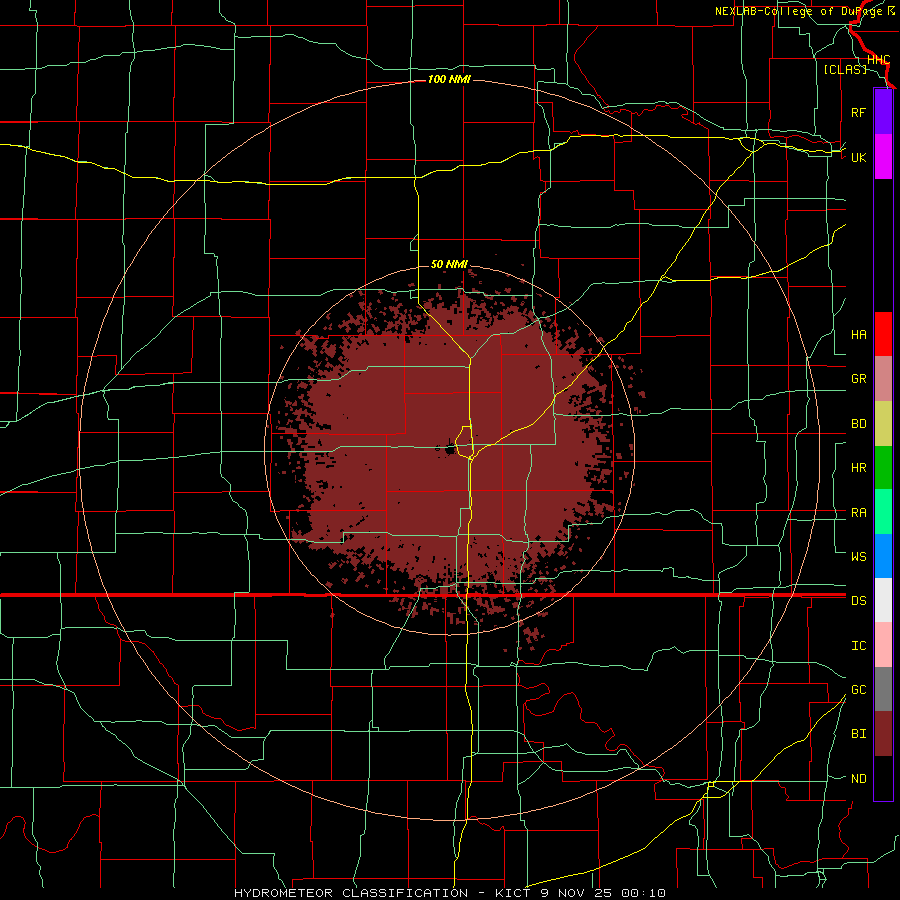Click the 00:10 time stamp
The image size is (900, 900).
coord(641,893)
